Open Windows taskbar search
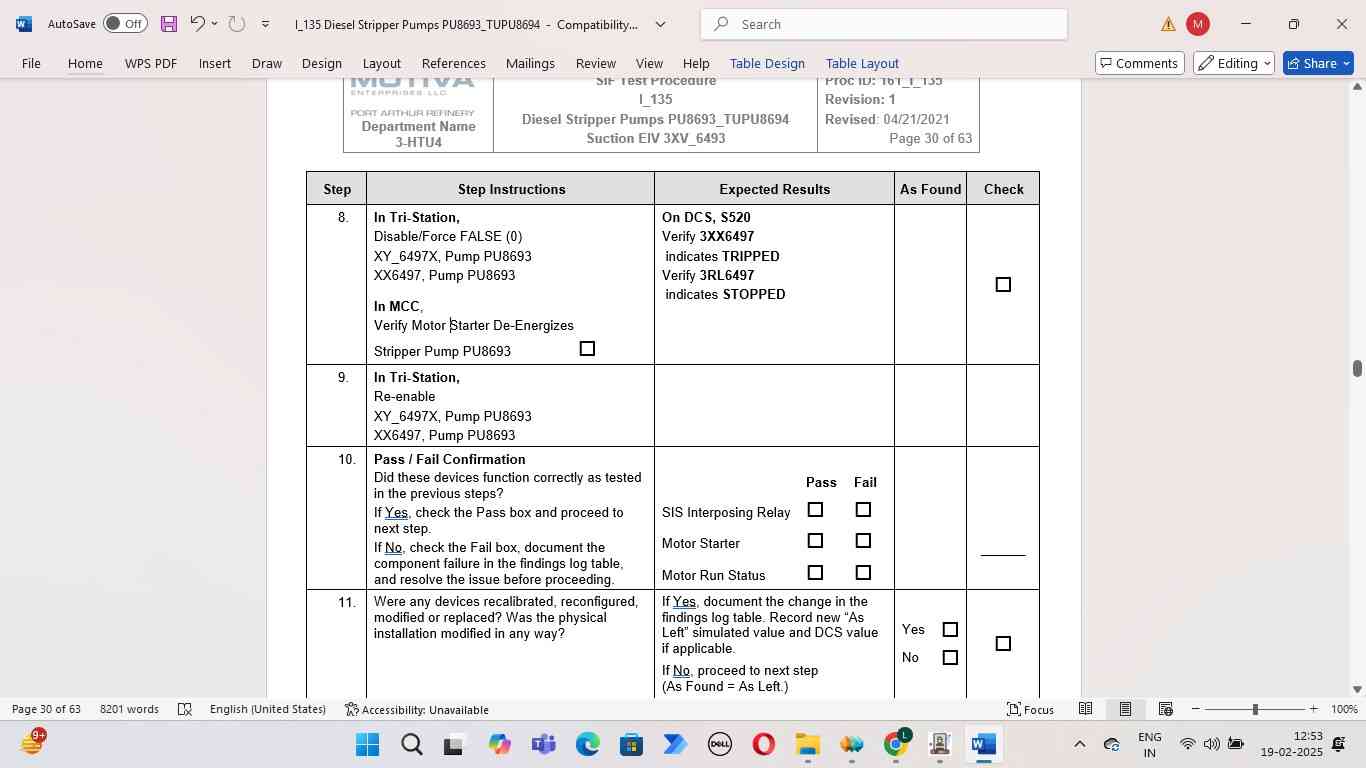The height and width of the screenshot is (768, 1366). click(x=411, y=745)
